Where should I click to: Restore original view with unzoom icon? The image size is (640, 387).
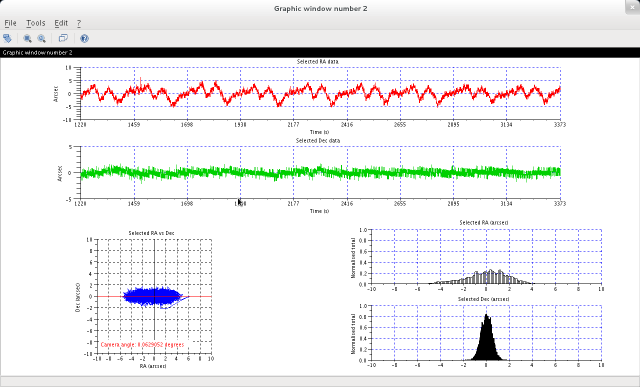tap(42, 38)
